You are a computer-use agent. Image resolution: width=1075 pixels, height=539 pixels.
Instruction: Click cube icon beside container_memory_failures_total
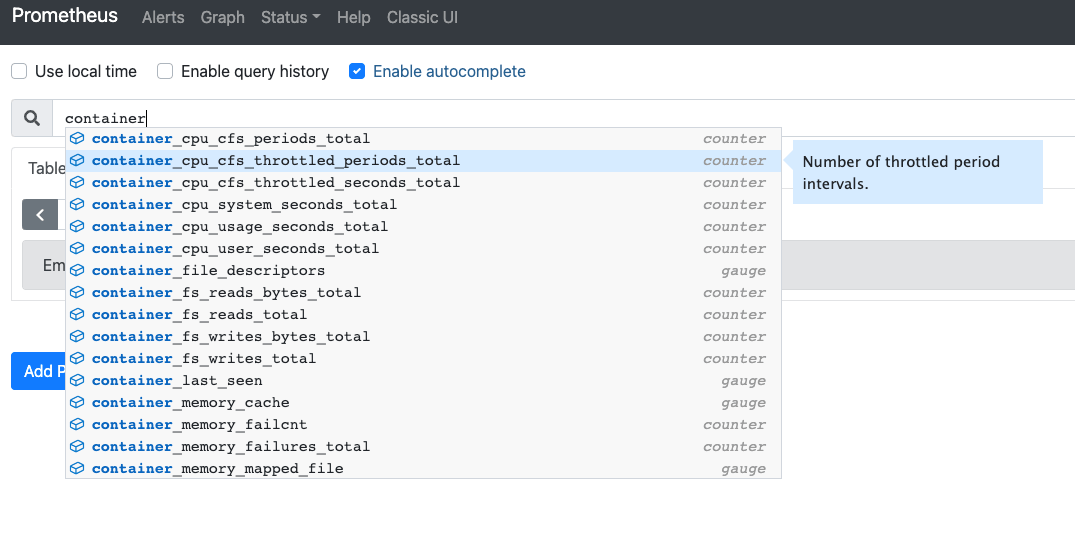pyautogui.click(x=77, y=446)
